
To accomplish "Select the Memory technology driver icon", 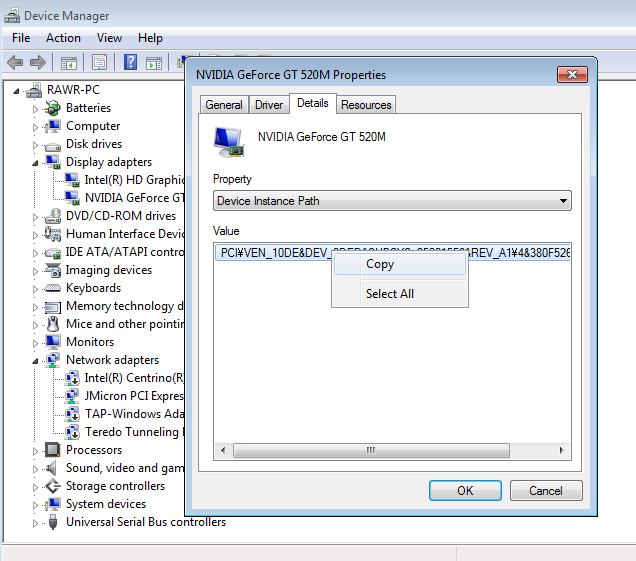I will (x=53, y=307).
